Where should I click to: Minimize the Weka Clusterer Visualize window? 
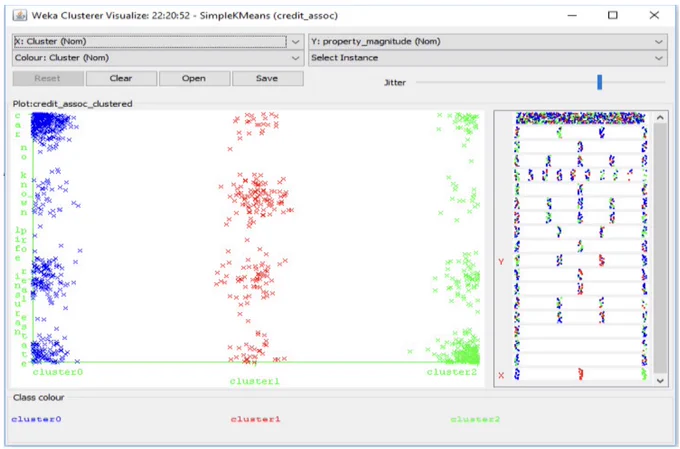pos(572,15)
